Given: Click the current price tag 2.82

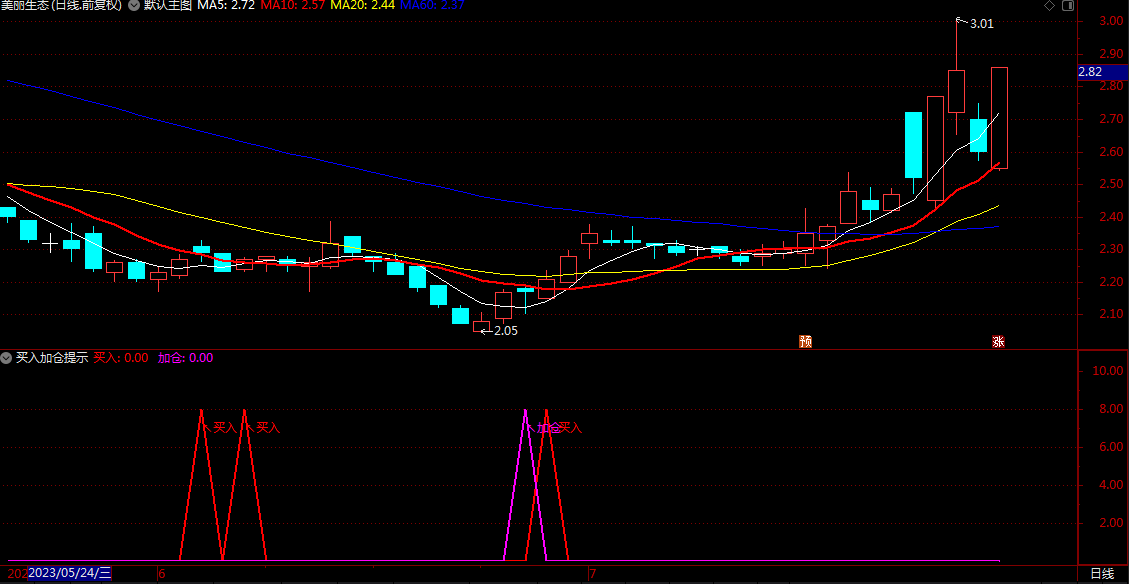Looking at the screenshot, I should coord(1102,72).
